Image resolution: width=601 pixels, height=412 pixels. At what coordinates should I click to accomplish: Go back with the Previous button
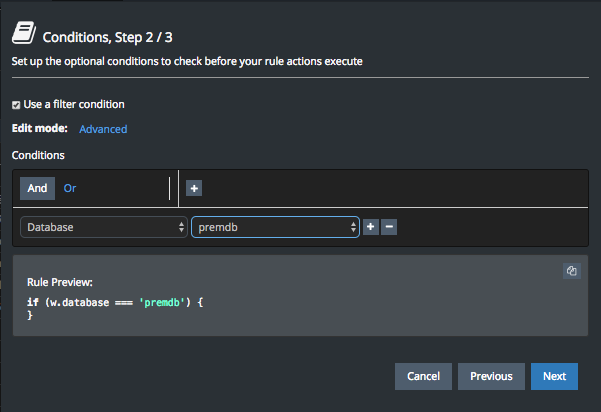[x=491, y=376]
